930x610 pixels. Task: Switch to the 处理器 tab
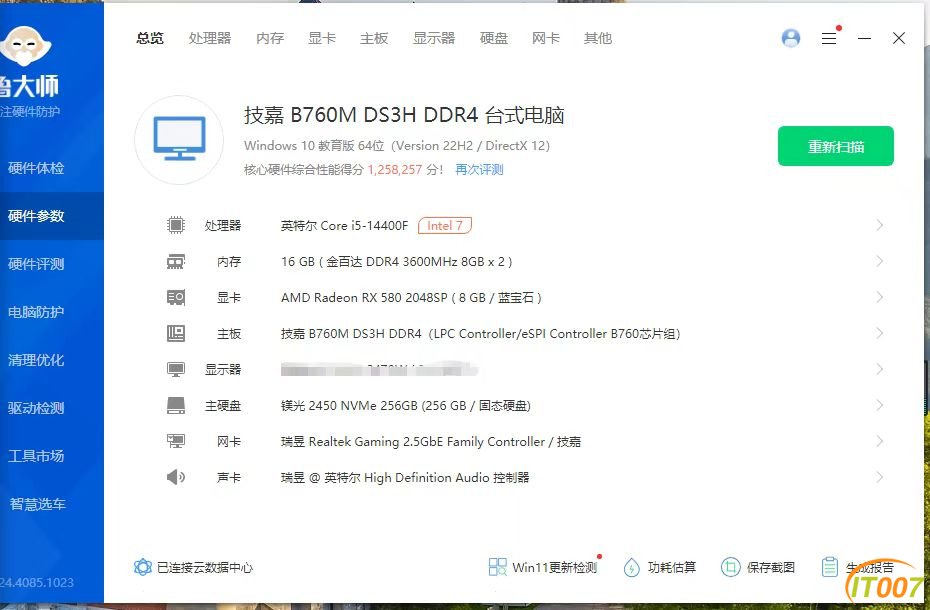click(210, 39)
